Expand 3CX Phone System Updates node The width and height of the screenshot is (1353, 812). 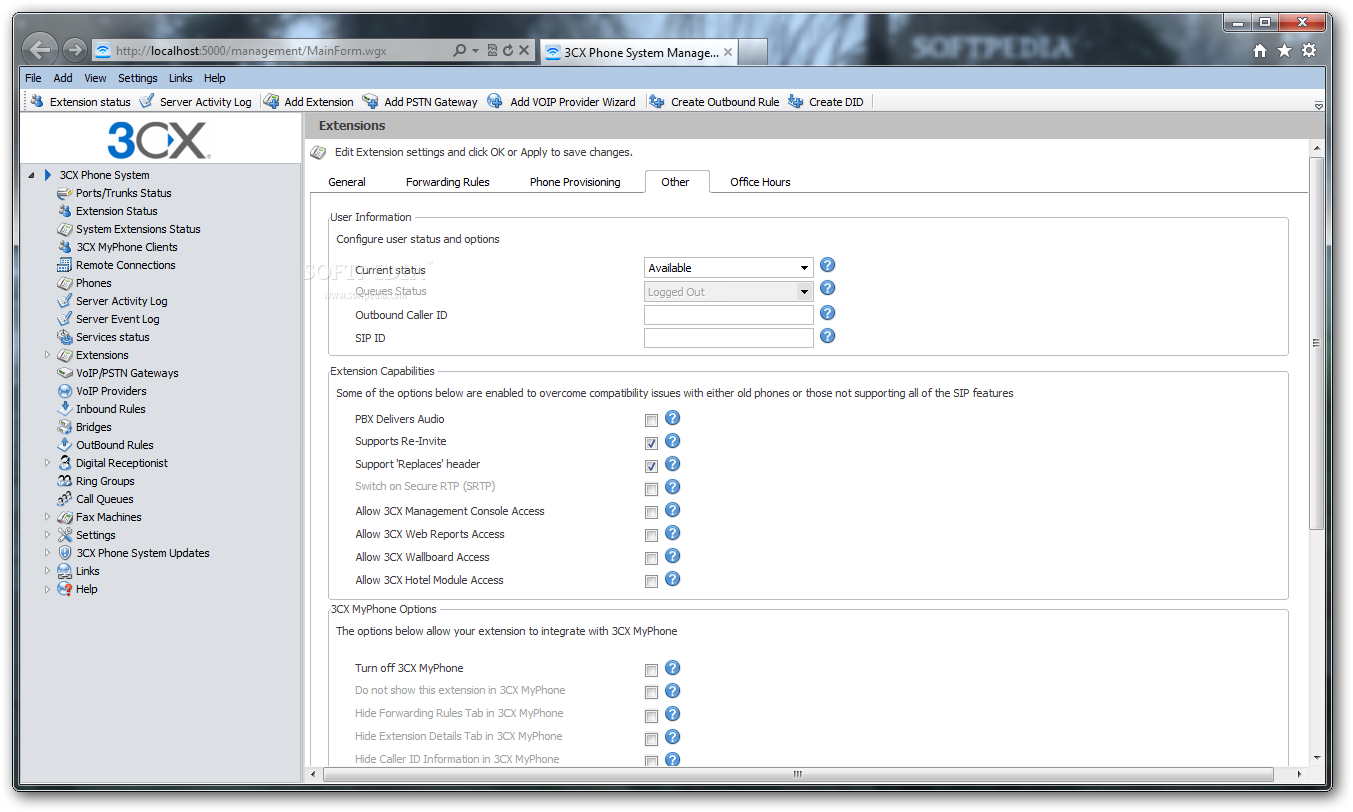tap(47, 553)
